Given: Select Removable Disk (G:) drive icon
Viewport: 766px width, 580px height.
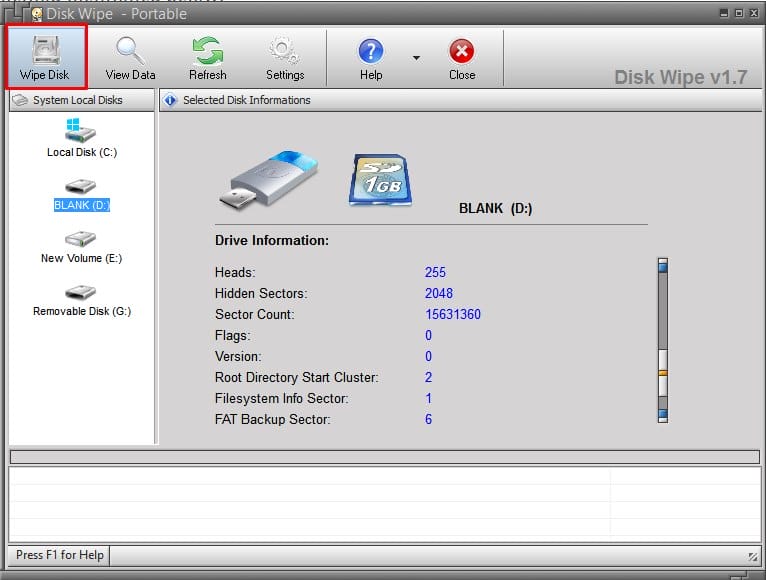Looking at the screenshot, I should (x=81, y=292).
